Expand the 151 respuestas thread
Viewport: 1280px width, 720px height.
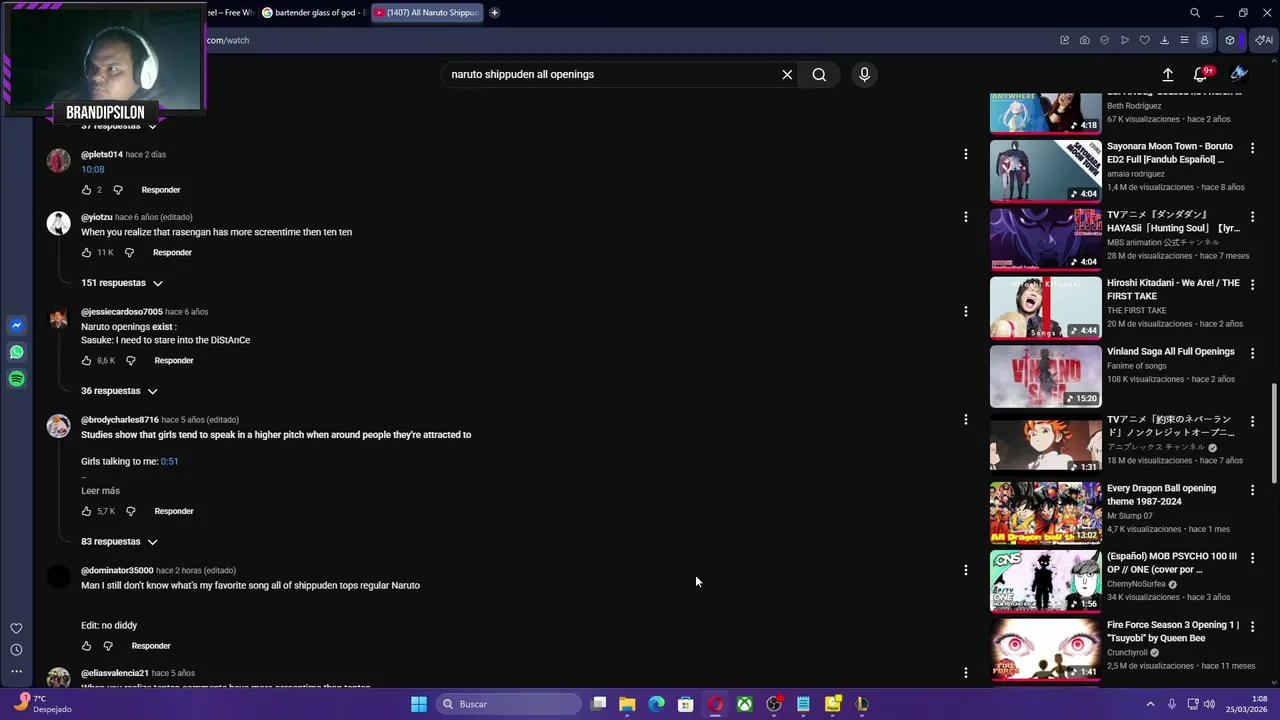121,283
